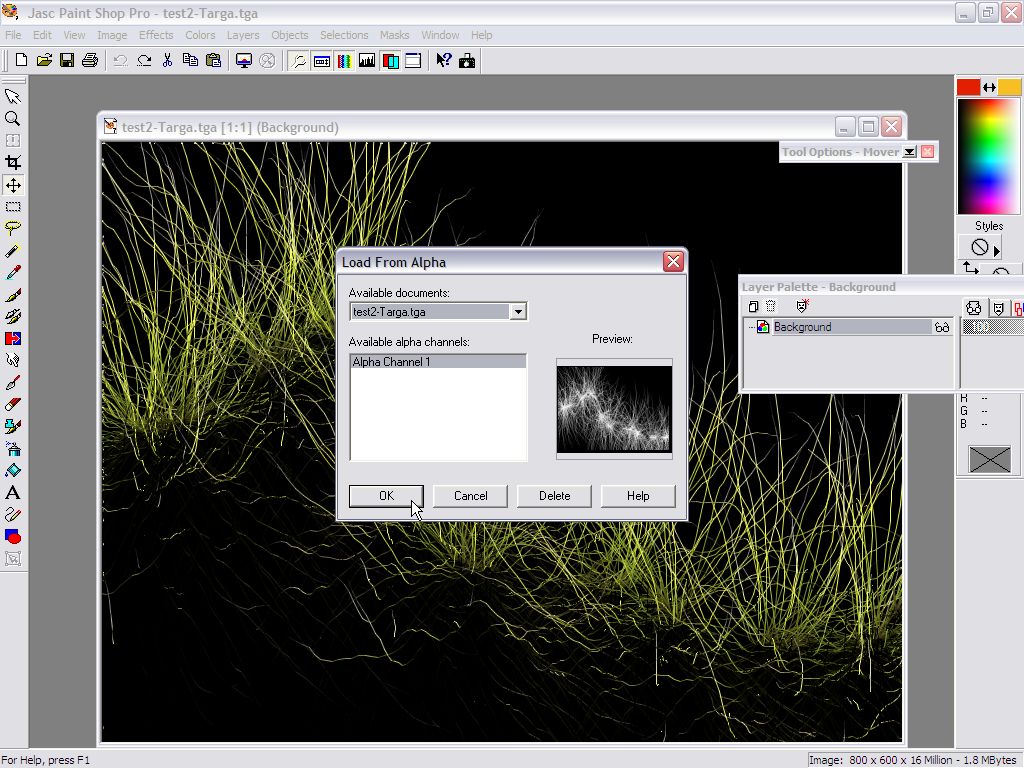Select the Zoom magnifier tool

click(13, 118)
